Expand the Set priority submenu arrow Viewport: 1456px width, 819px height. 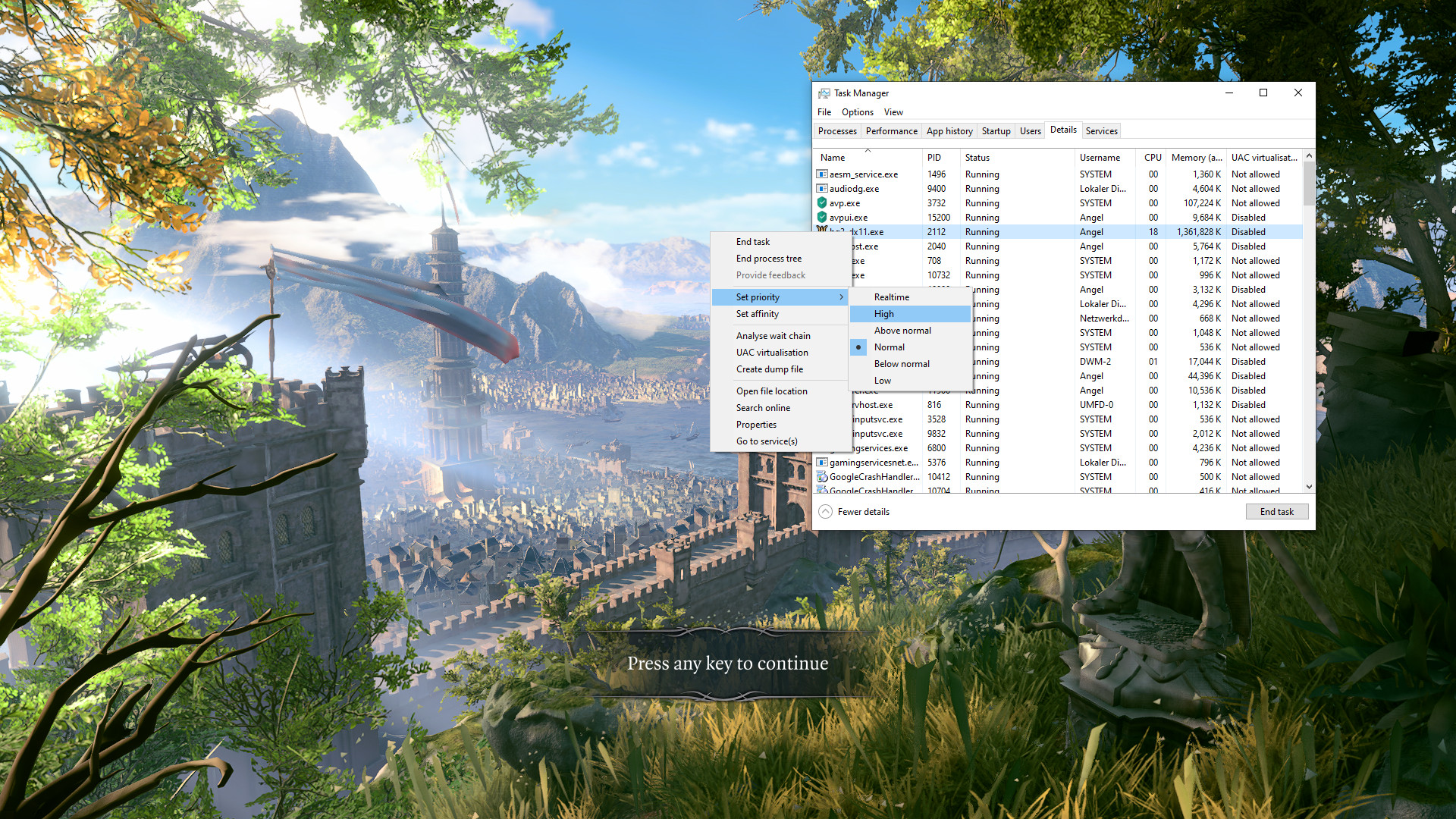pos(841,297)
